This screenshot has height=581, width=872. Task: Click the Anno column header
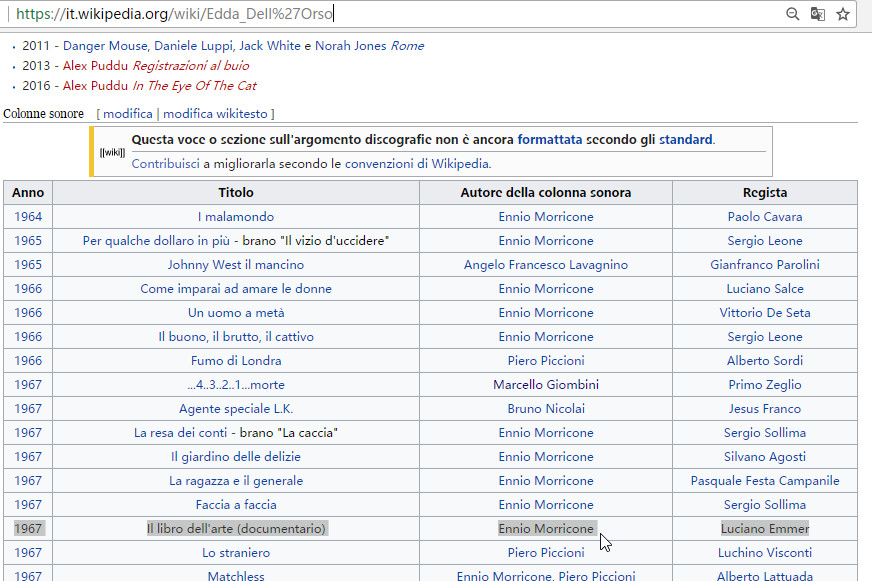point(28,192)
